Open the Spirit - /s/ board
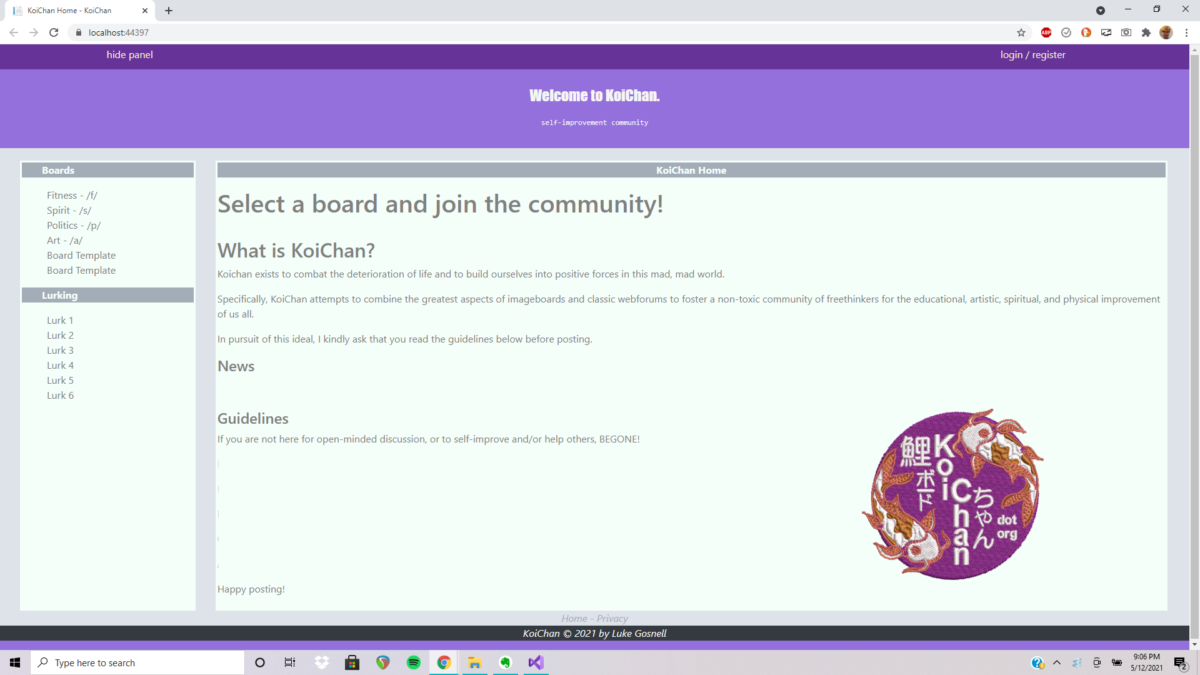This screenshot has width=1200, height=675. (69, 211)
